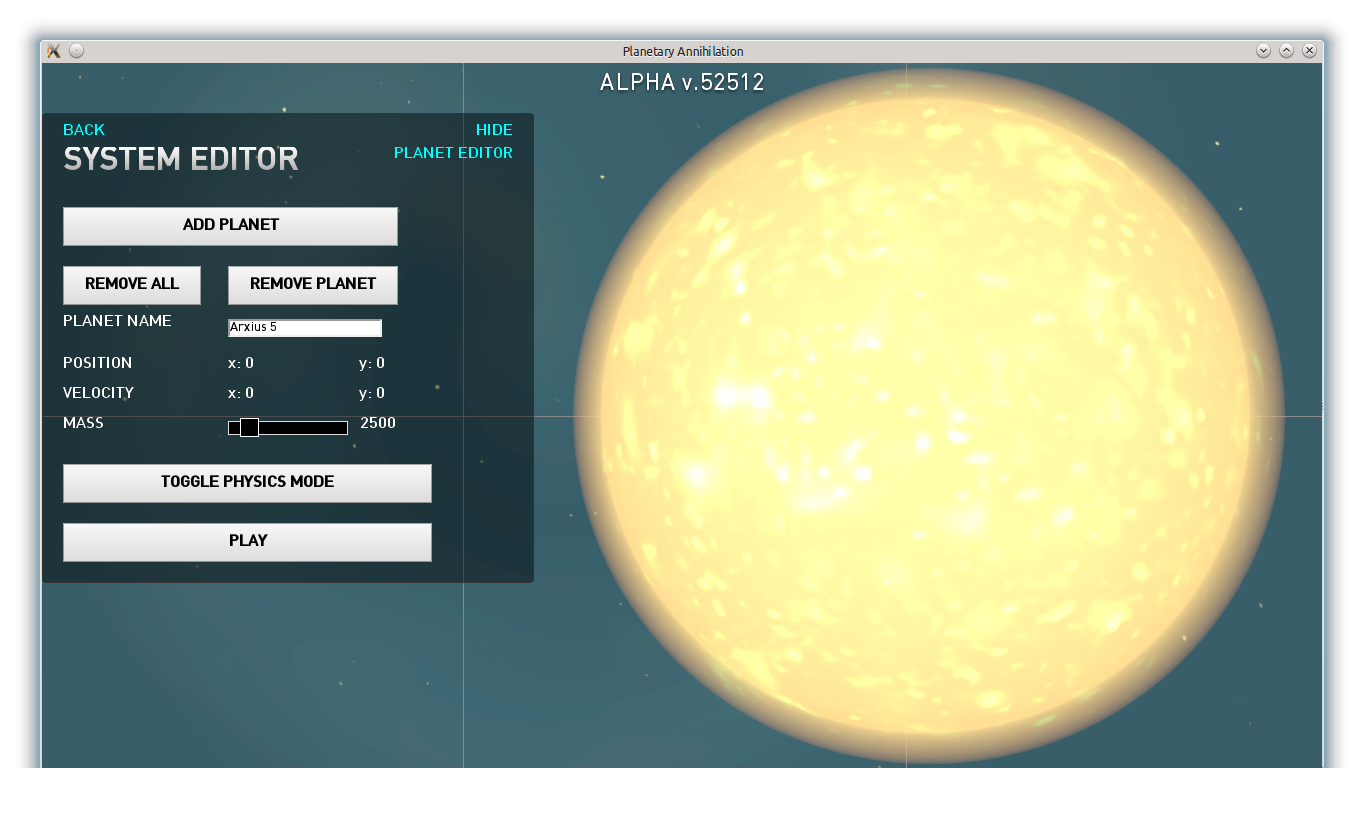
Task: Click the round pin button in title bar
Action: [x=77, y=51]
